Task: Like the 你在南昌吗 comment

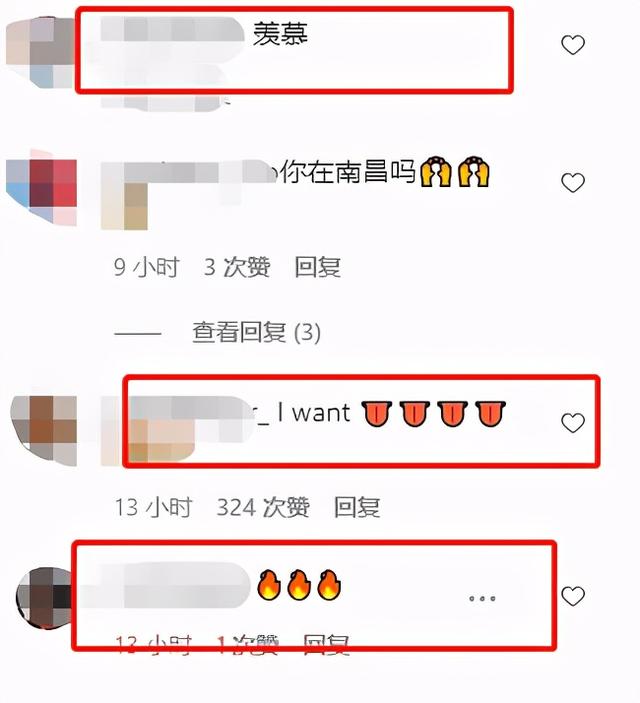Action: click(x=573, y=182)
